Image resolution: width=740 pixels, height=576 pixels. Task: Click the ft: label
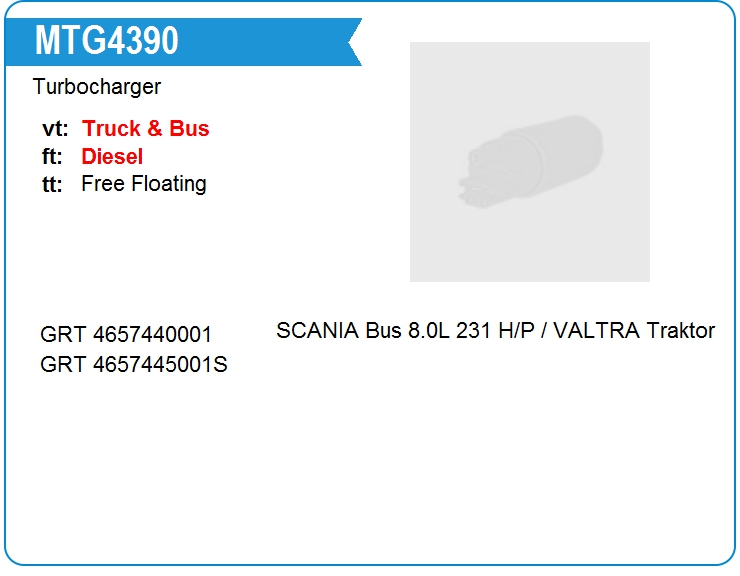click(x=52, y=156)
